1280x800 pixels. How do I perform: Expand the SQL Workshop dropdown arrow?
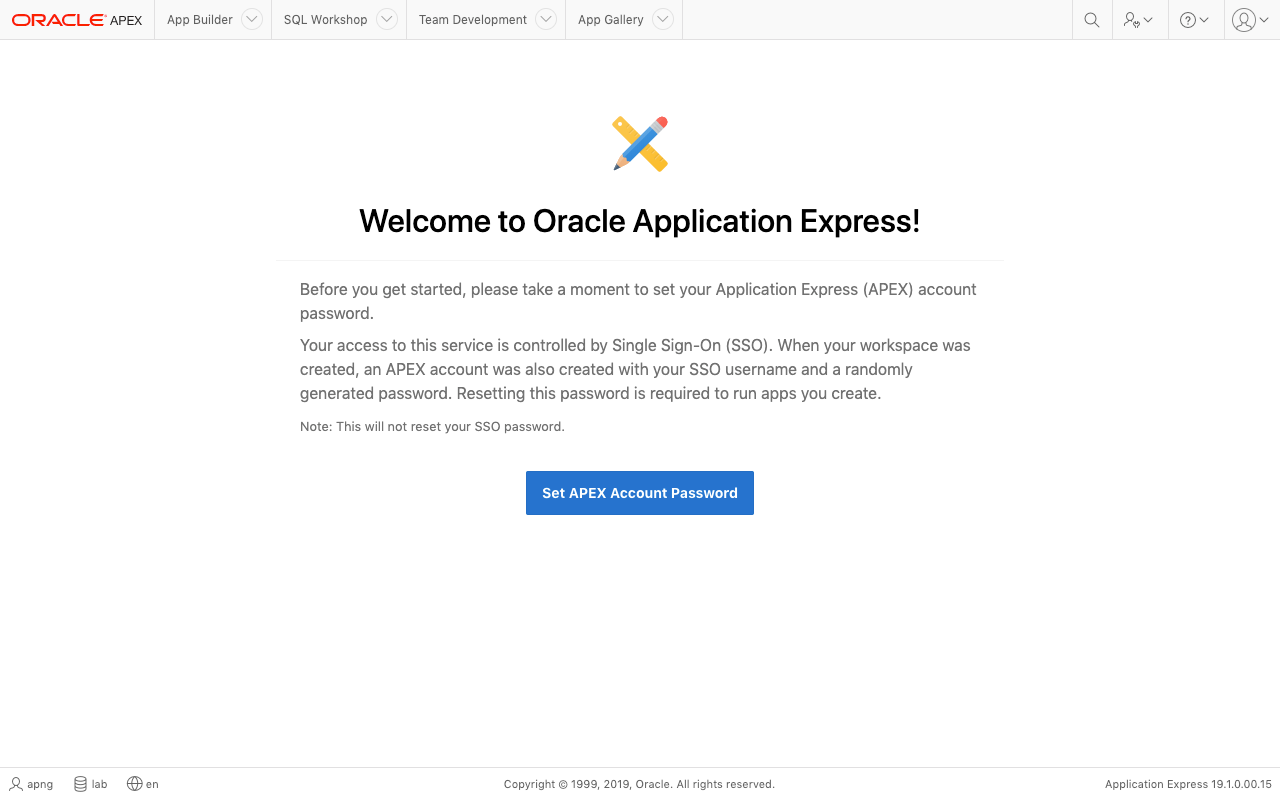pyautogui.click(x=387, y=20)
